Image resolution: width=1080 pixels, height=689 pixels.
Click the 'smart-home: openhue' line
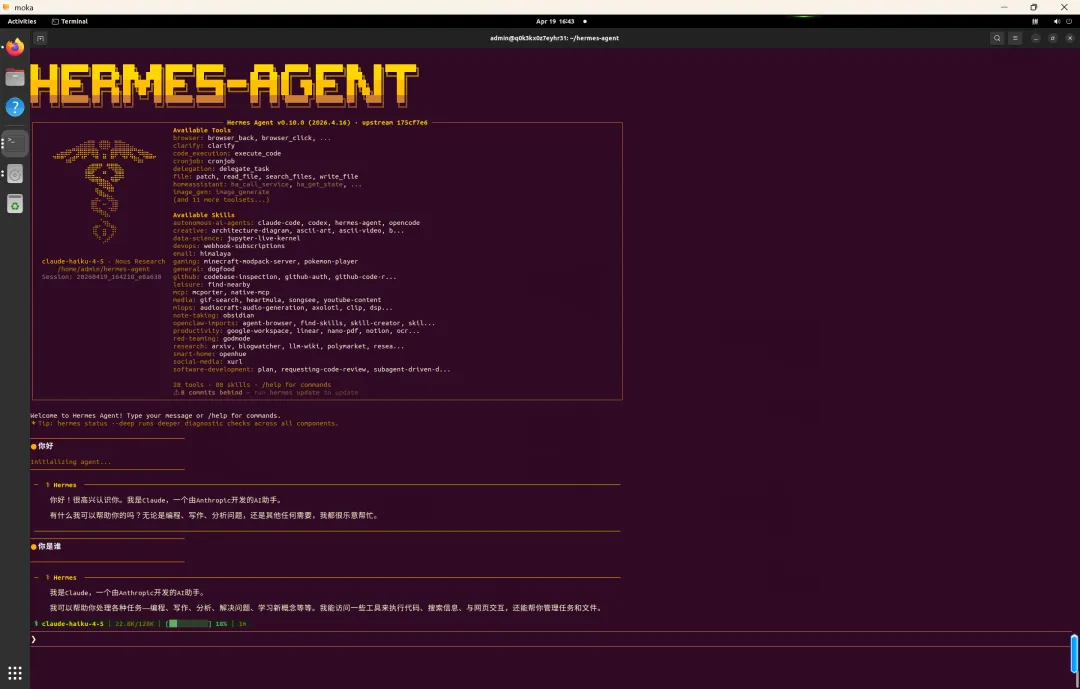209,354
